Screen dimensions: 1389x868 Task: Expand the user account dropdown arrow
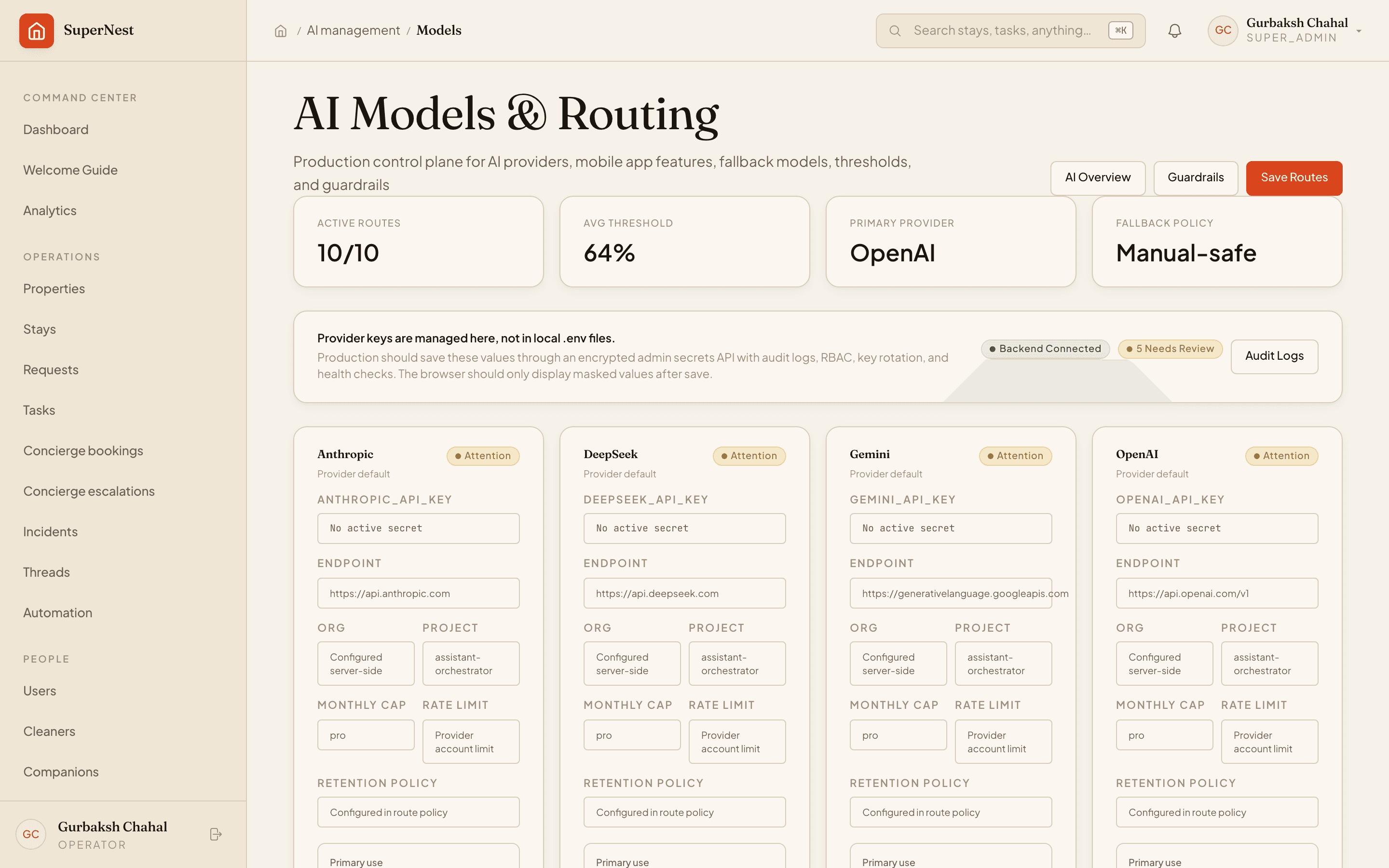point(1359,31)
